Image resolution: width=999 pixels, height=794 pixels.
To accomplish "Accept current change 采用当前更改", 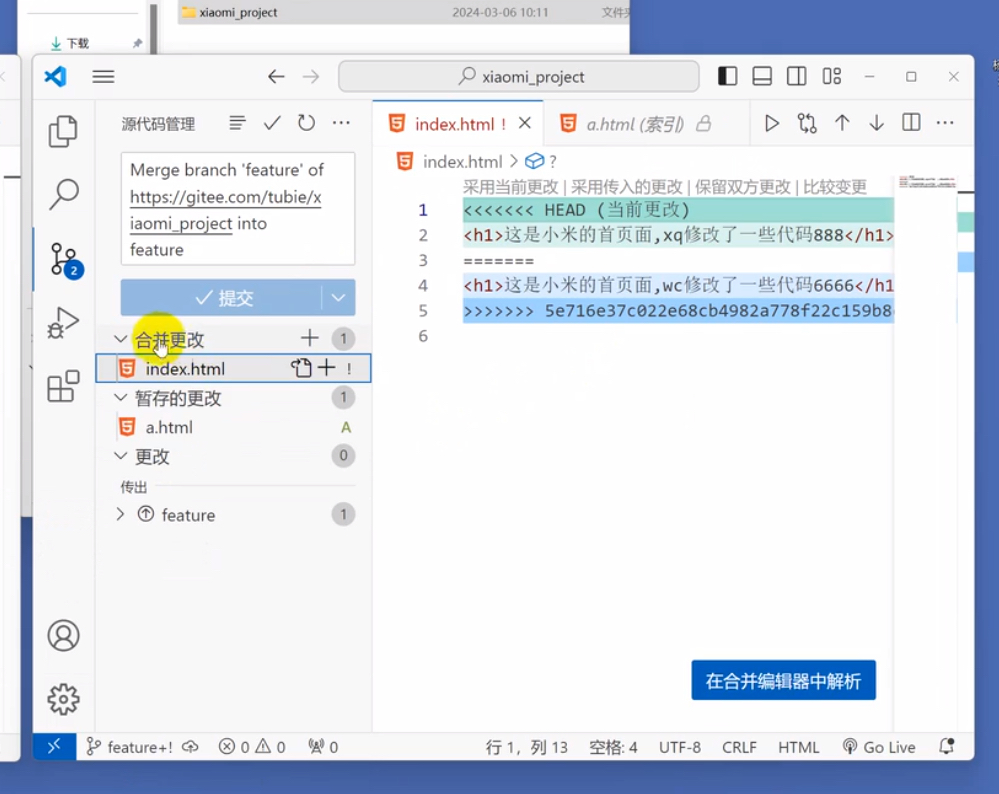I will pos(510,187).
